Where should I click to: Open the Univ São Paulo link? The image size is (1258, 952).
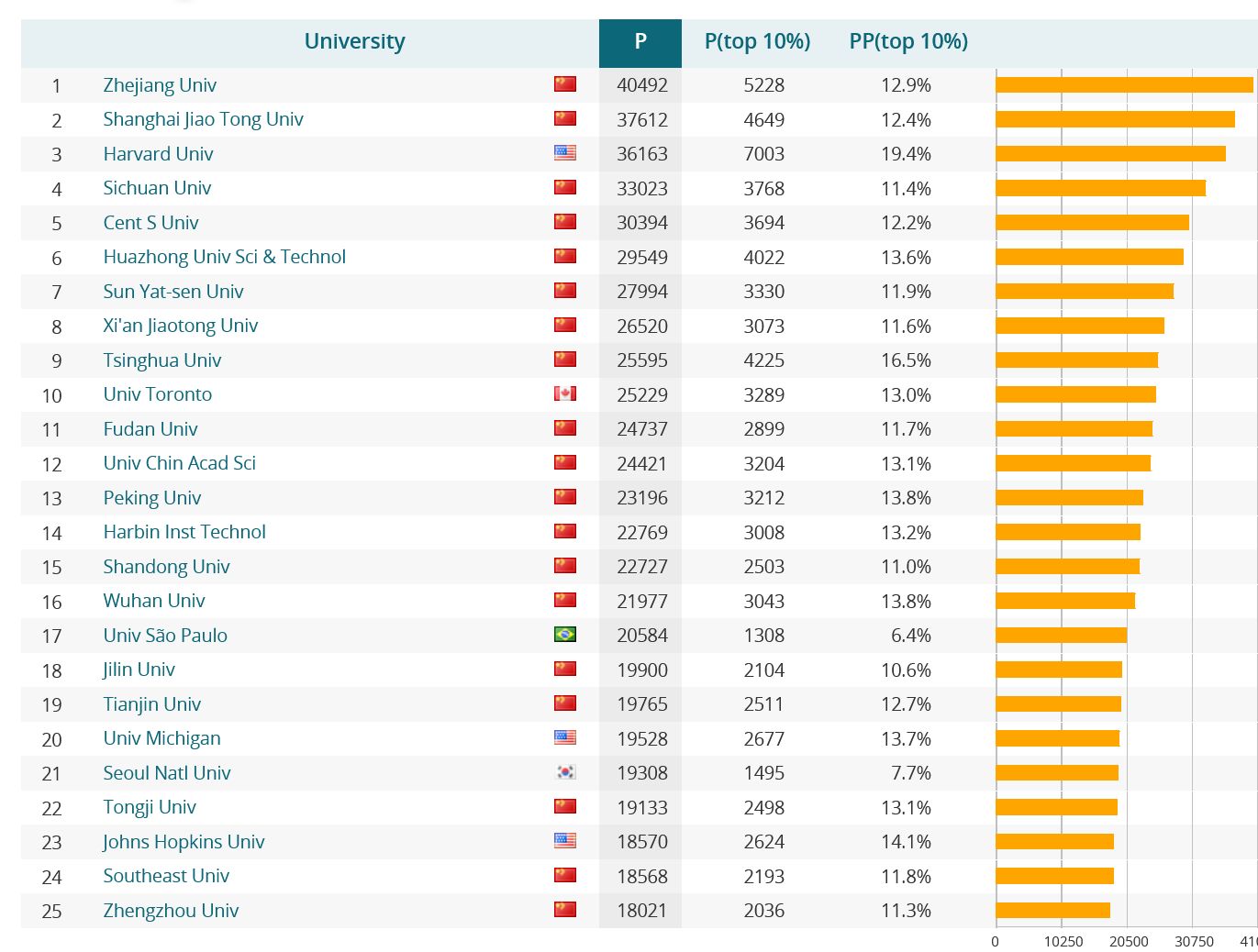pos(165,636)
